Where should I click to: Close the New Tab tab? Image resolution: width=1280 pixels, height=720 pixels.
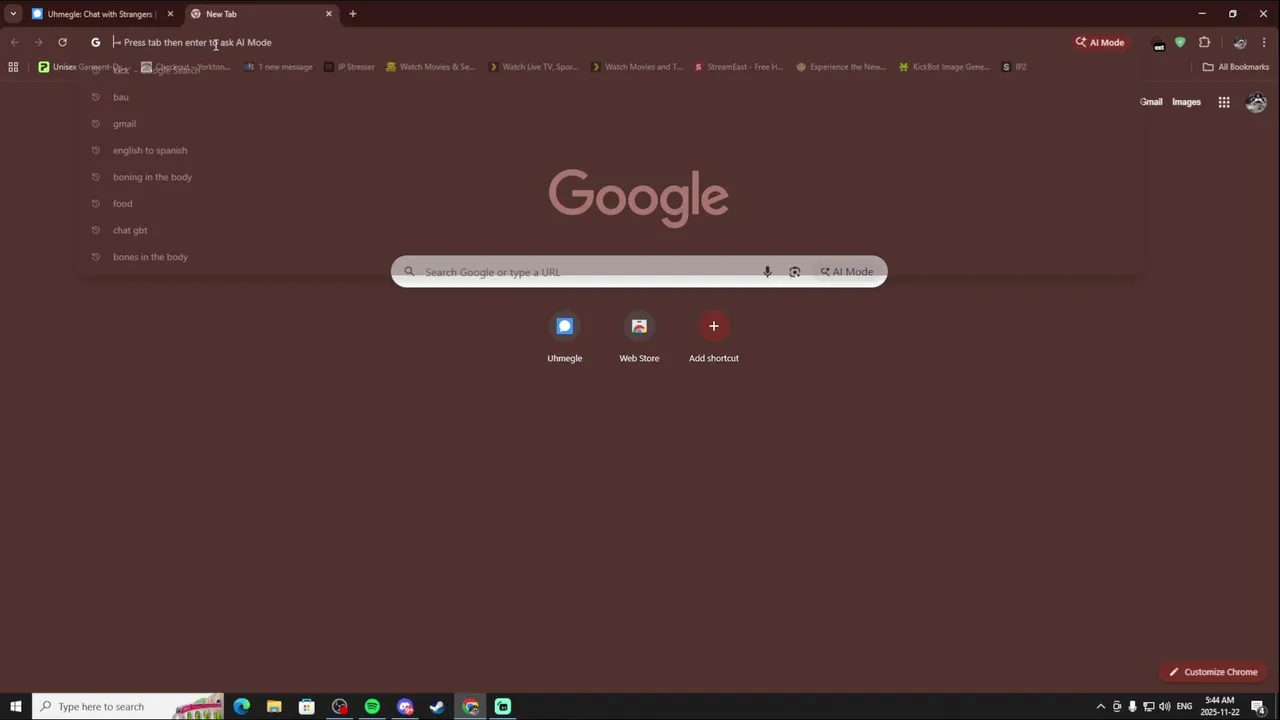tap(329, 14)
